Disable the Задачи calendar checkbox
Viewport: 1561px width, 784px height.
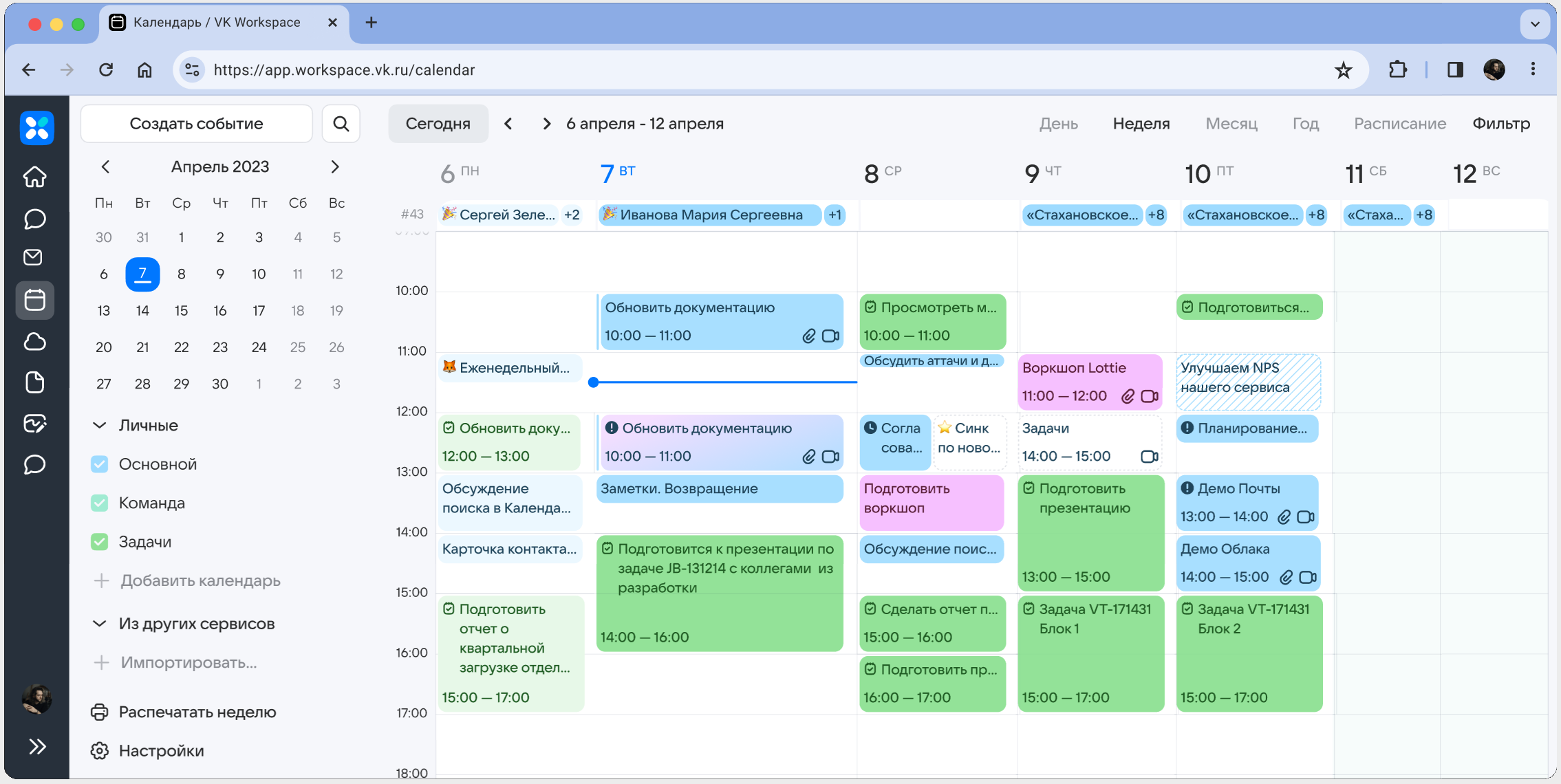(x=100, y=542)
